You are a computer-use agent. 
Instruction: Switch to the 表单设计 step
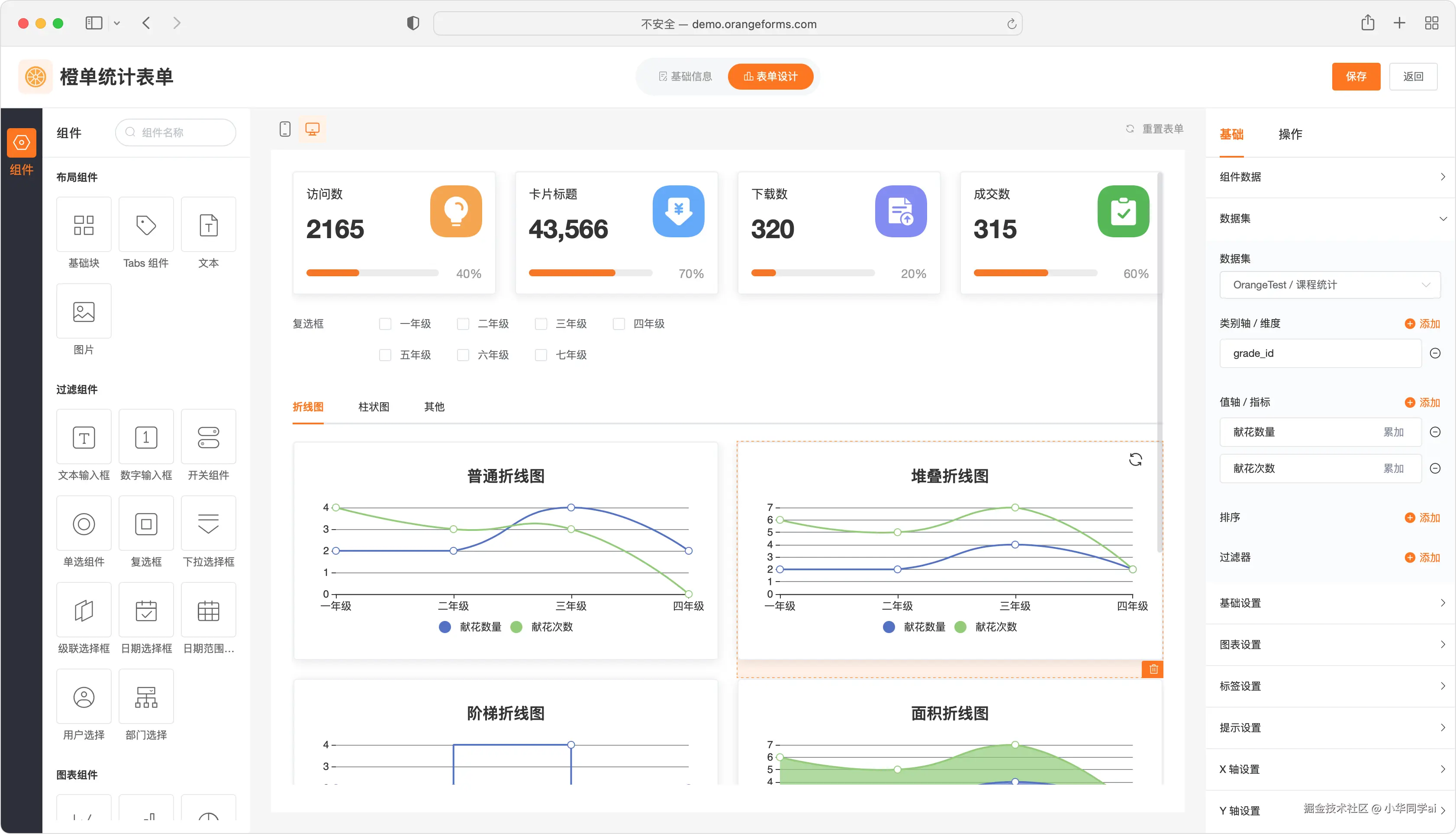coord(770,77)
